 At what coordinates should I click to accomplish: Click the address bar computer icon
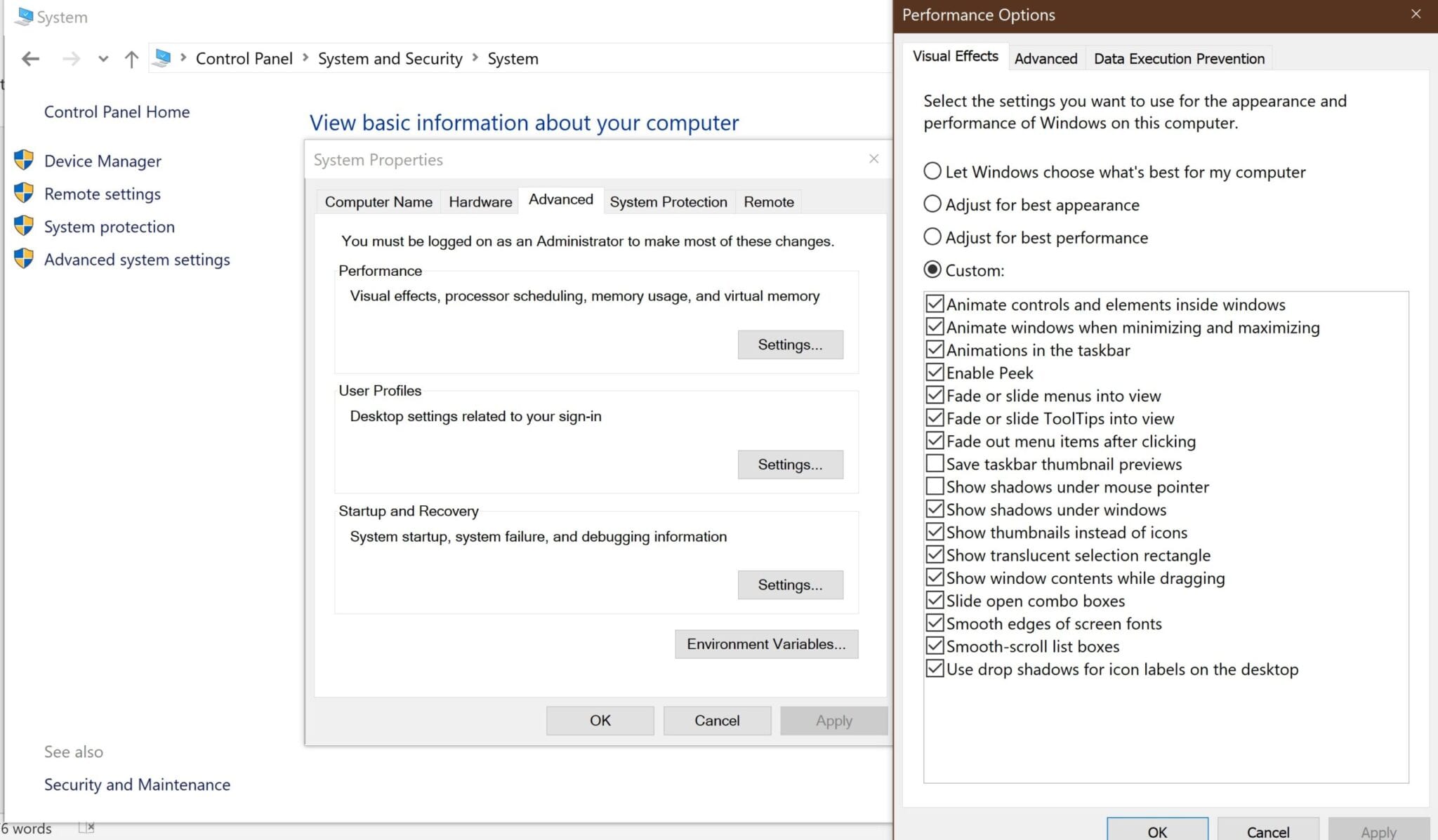pyautogui.click(x=162, y=58)
